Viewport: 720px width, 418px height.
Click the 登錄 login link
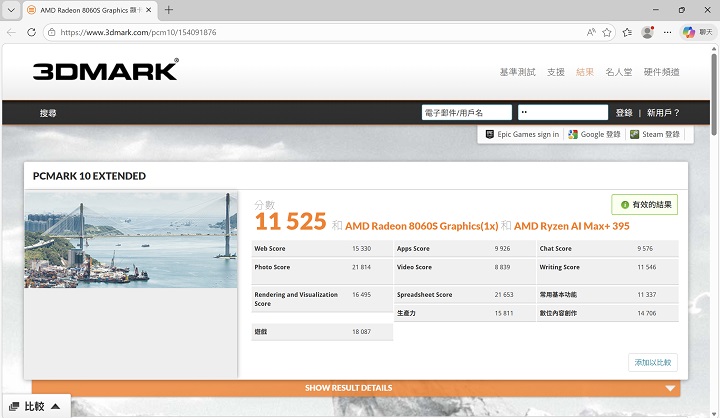point(624,113)
